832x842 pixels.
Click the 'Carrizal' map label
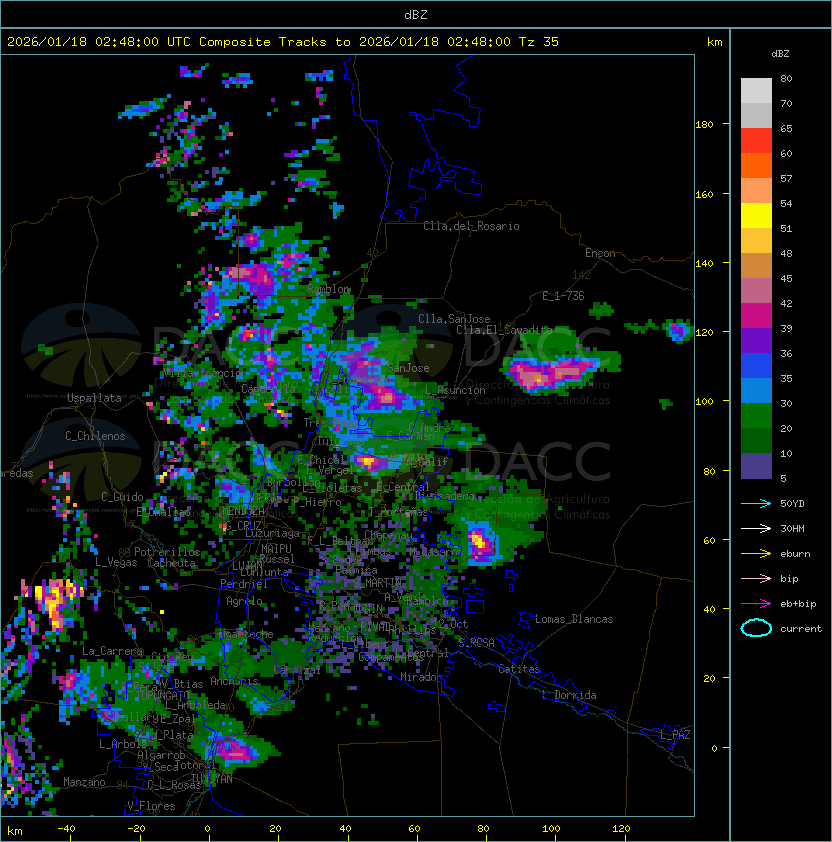point(297,670)
